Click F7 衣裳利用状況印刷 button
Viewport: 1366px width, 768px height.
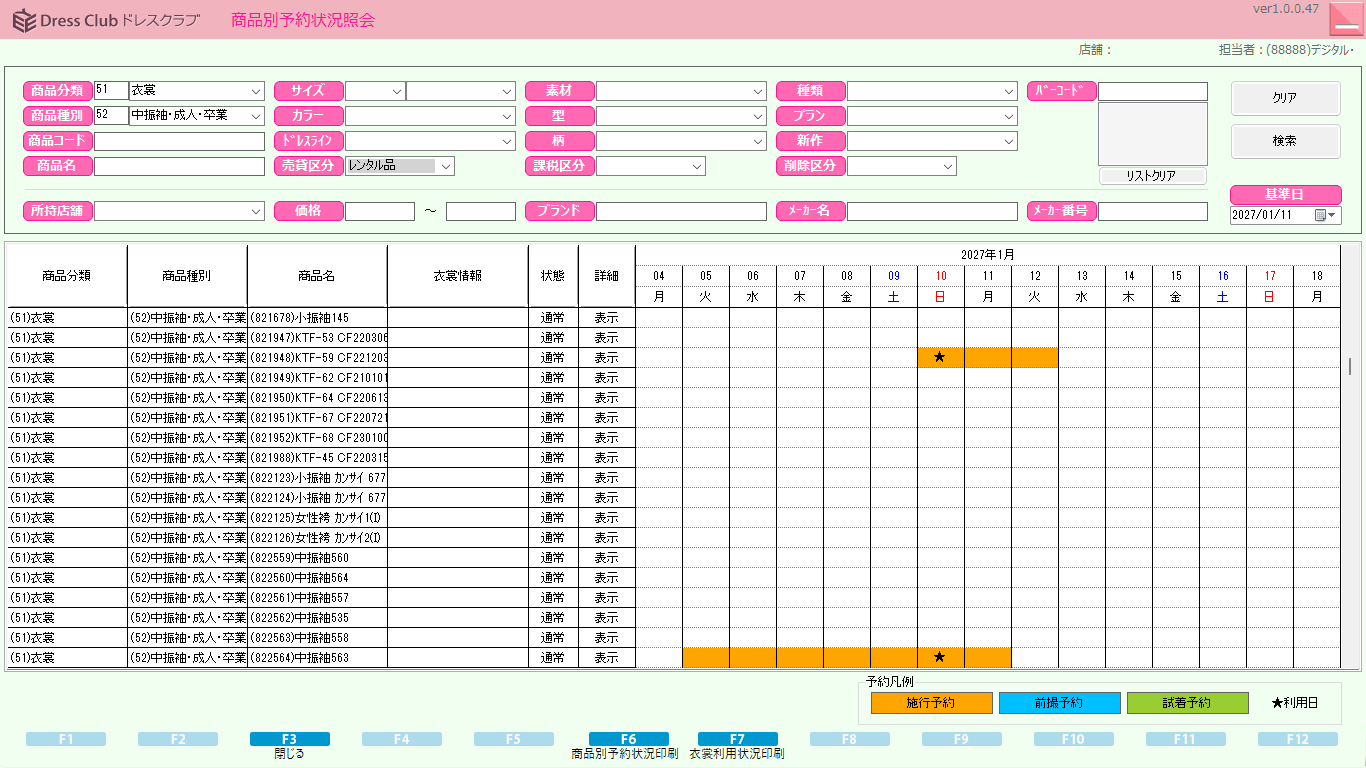coord(737,739)
